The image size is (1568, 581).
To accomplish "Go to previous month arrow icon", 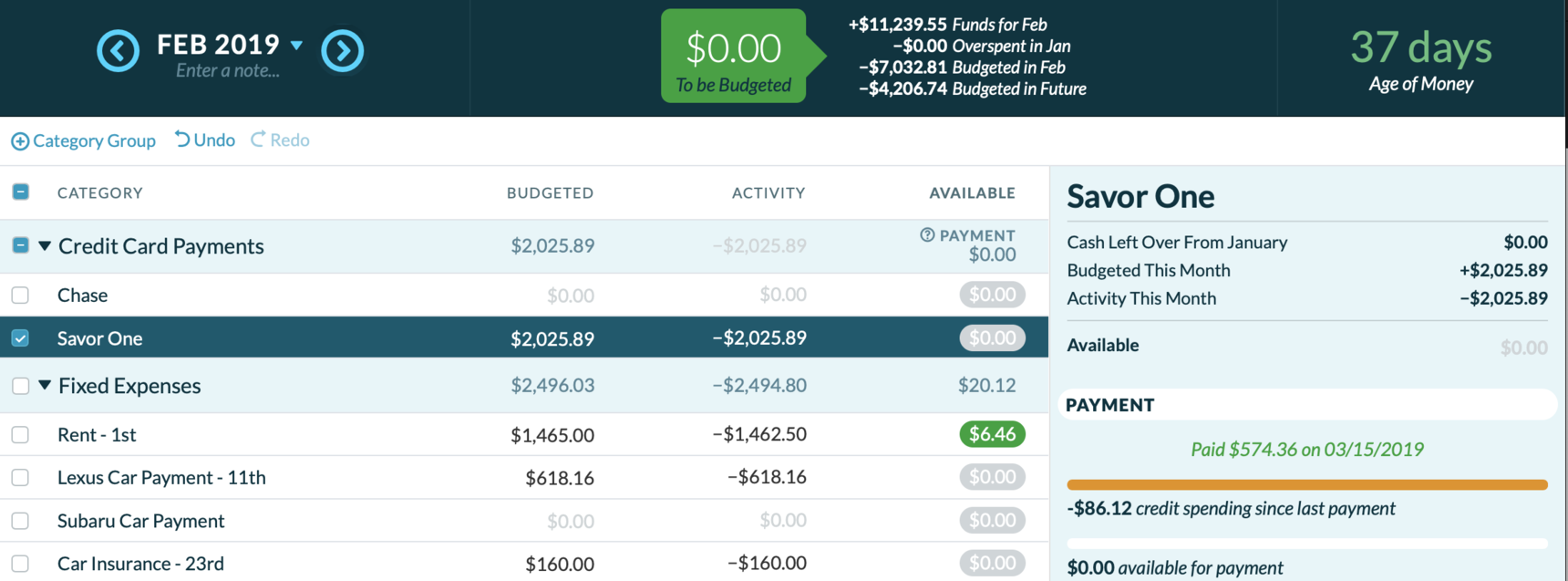I will click(119, 50).
